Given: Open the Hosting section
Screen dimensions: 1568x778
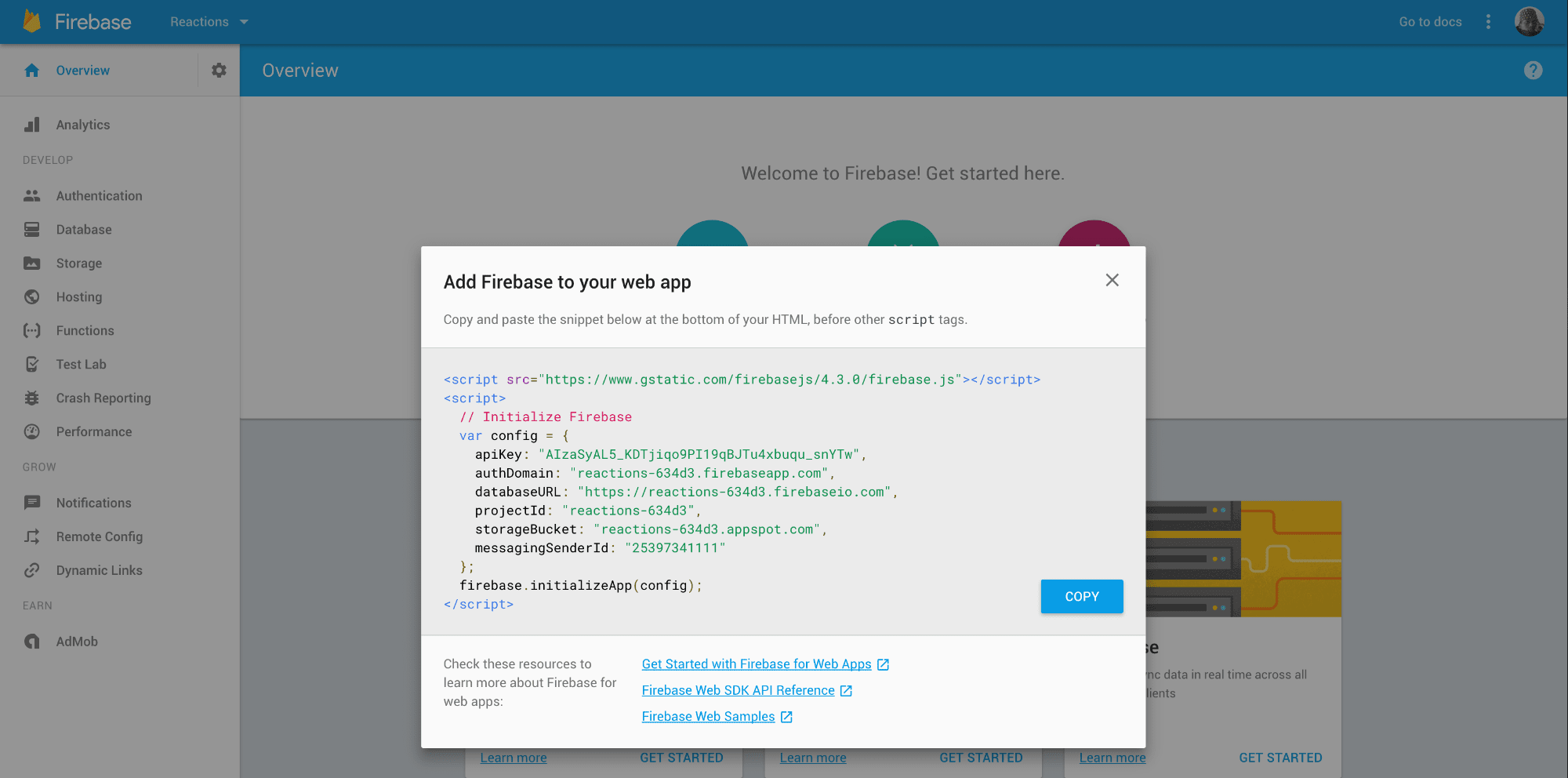Looking at the screenshot, I should [79, 297].
